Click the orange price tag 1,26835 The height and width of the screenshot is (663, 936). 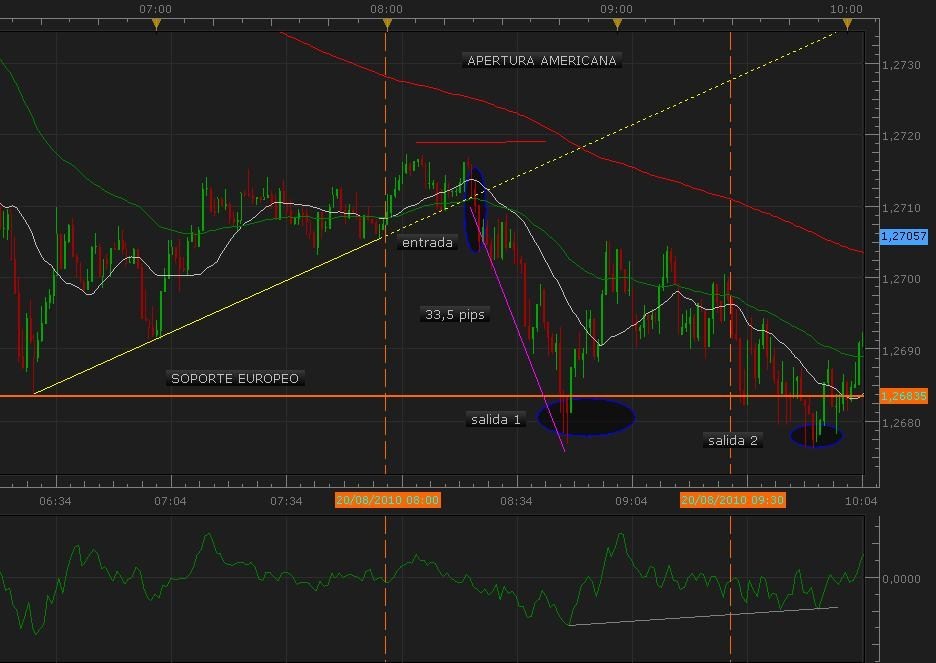[904, 396]
